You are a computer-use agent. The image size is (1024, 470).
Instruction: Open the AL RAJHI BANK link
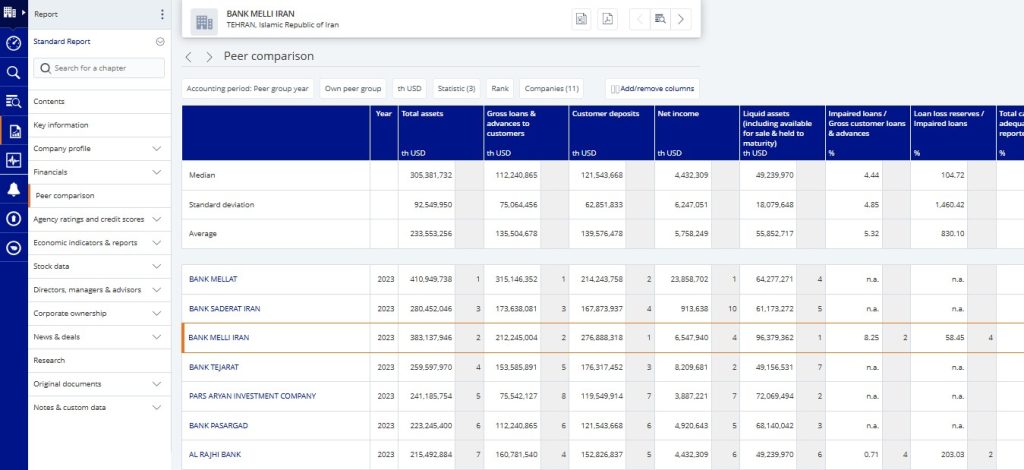(x=215, y=454)
